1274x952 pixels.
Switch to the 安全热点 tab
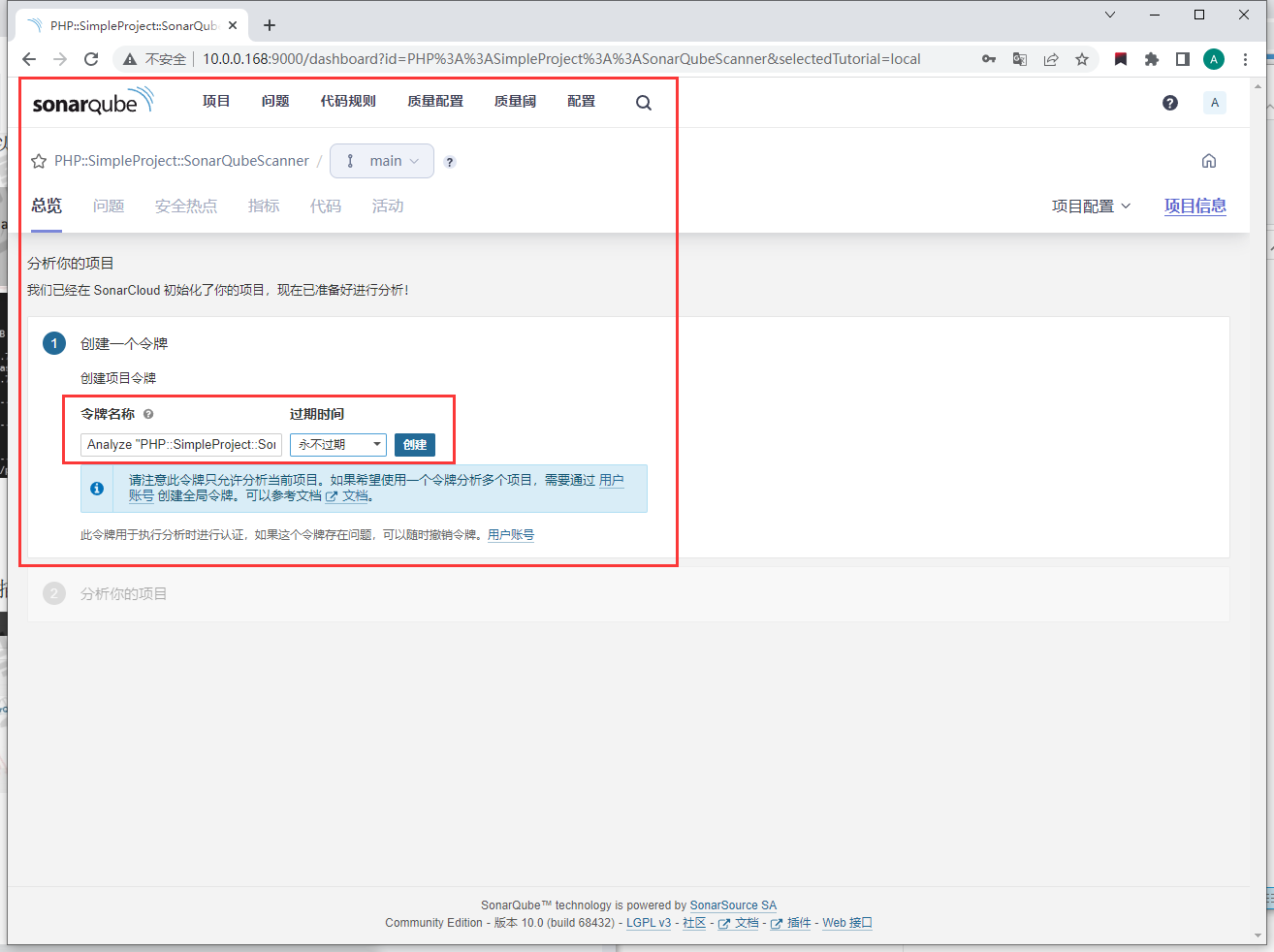(x=186, y=206)
